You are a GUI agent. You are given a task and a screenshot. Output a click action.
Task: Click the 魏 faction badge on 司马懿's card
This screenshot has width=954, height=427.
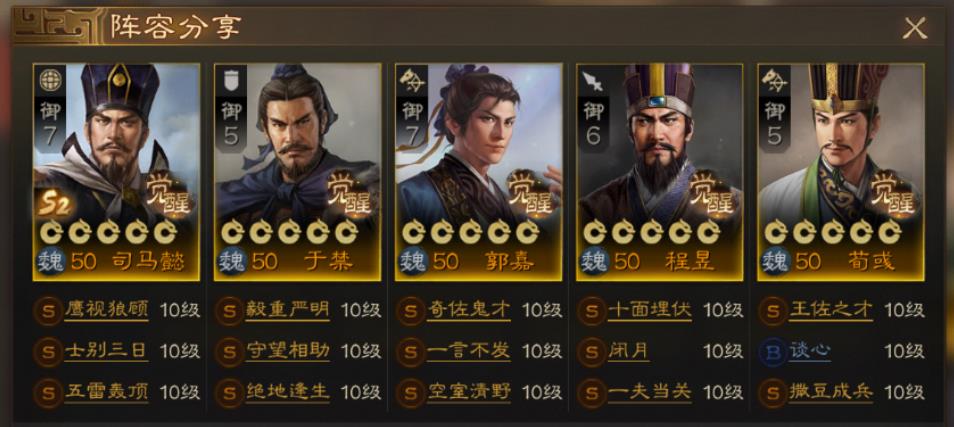(x=50, y=262)
